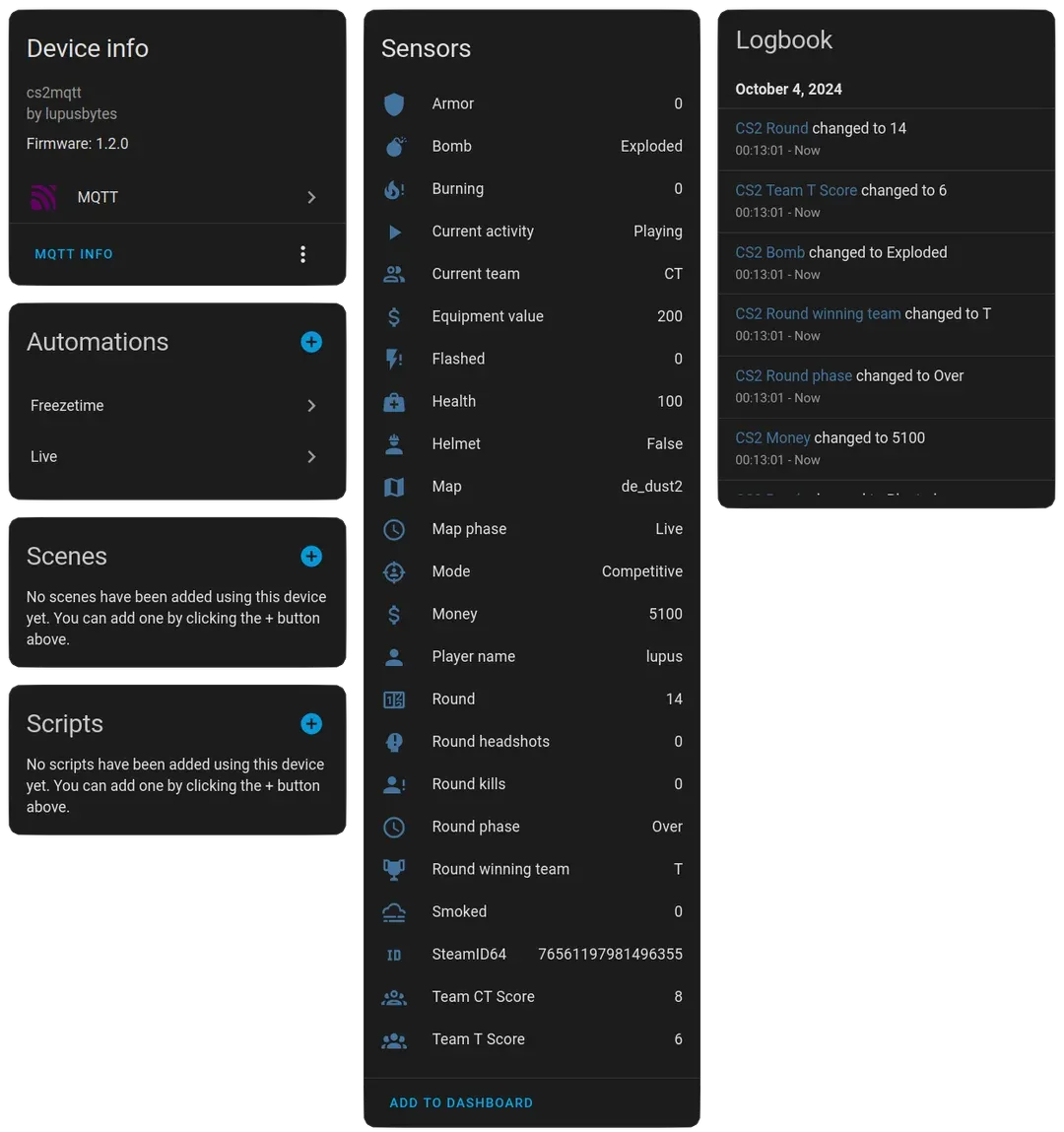Click the Flashed lightning icon

[x=394, y=359]
